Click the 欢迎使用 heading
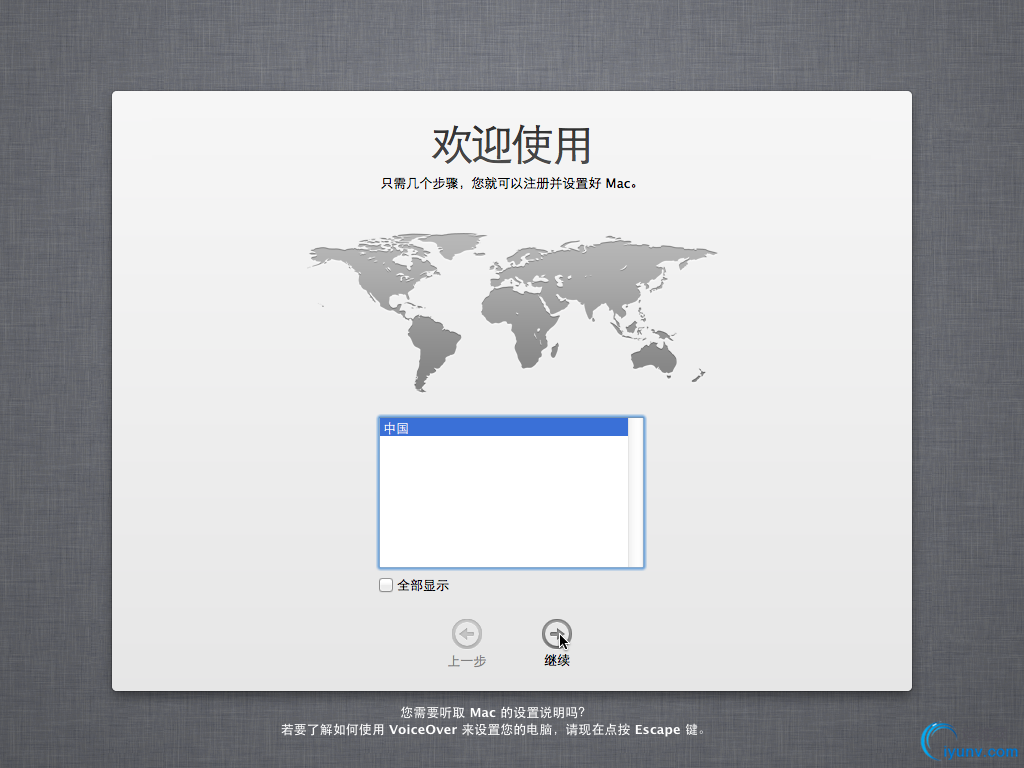 coord(512,145)
